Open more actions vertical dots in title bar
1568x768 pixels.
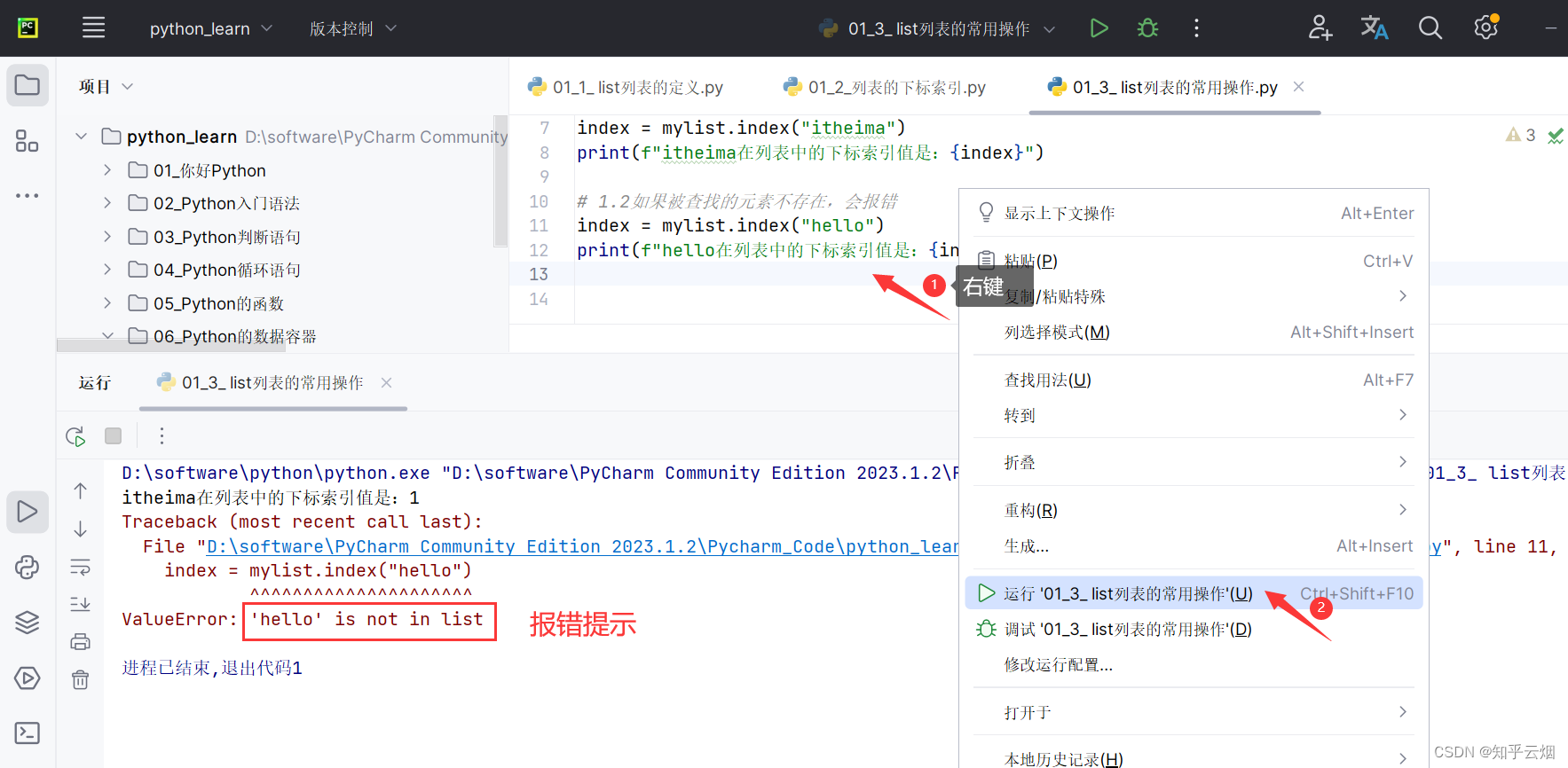[1196, 28]
